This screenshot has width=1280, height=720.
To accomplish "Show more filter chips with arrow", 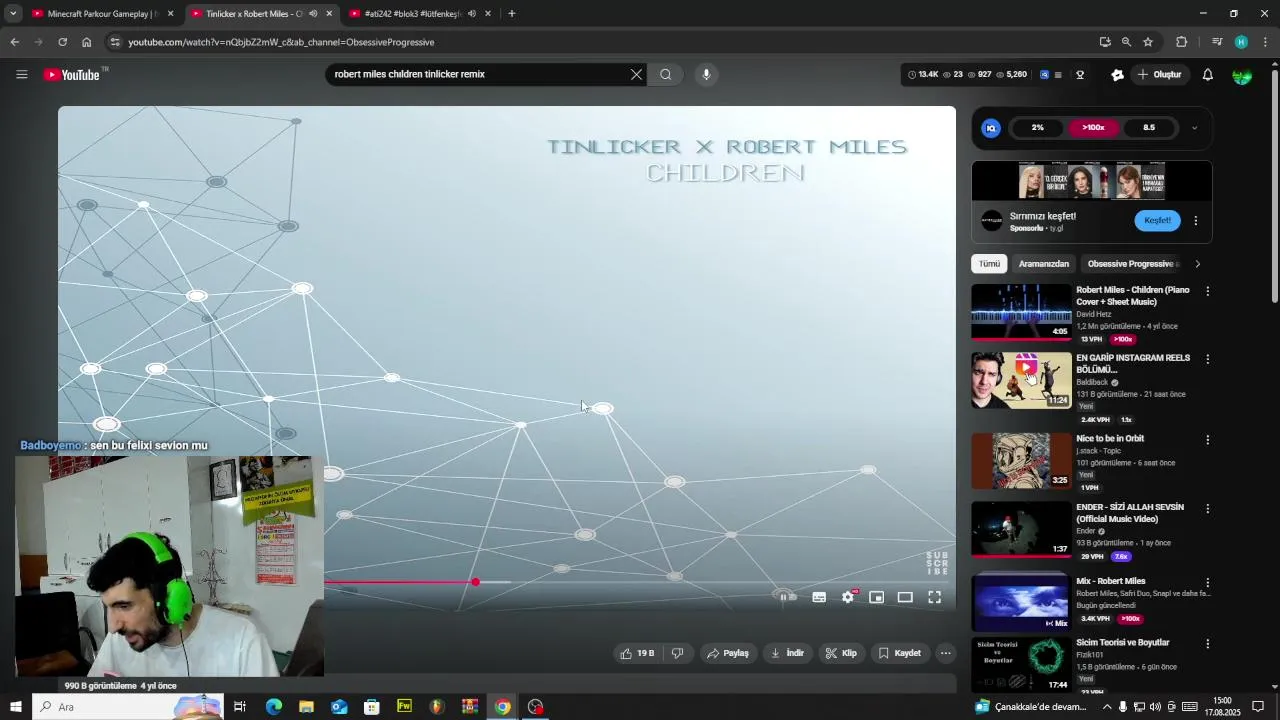I will [1198, 264].
